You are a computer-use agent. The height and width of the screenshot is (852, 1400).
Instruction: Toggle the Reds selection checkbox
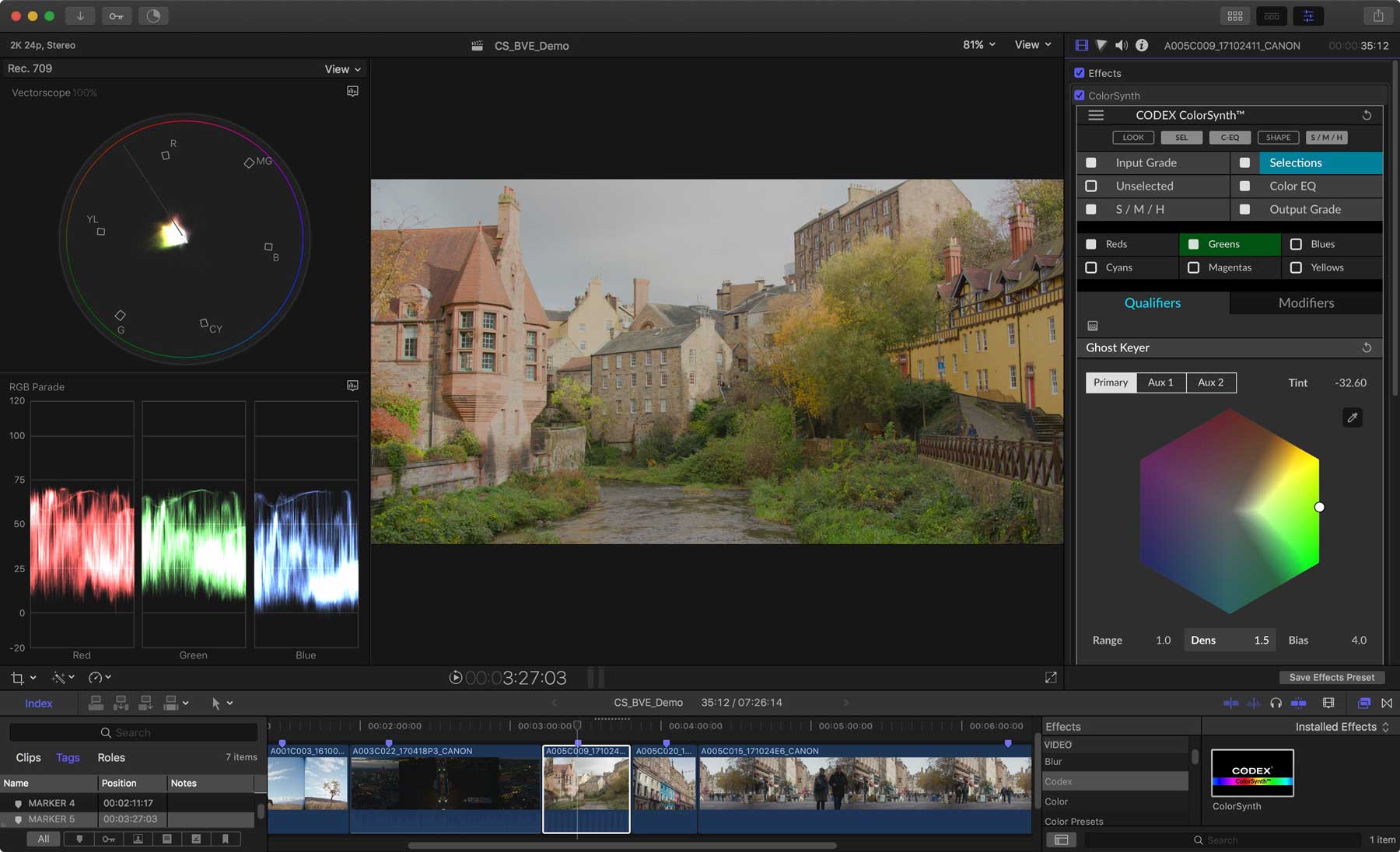(x=1091, y=244)
